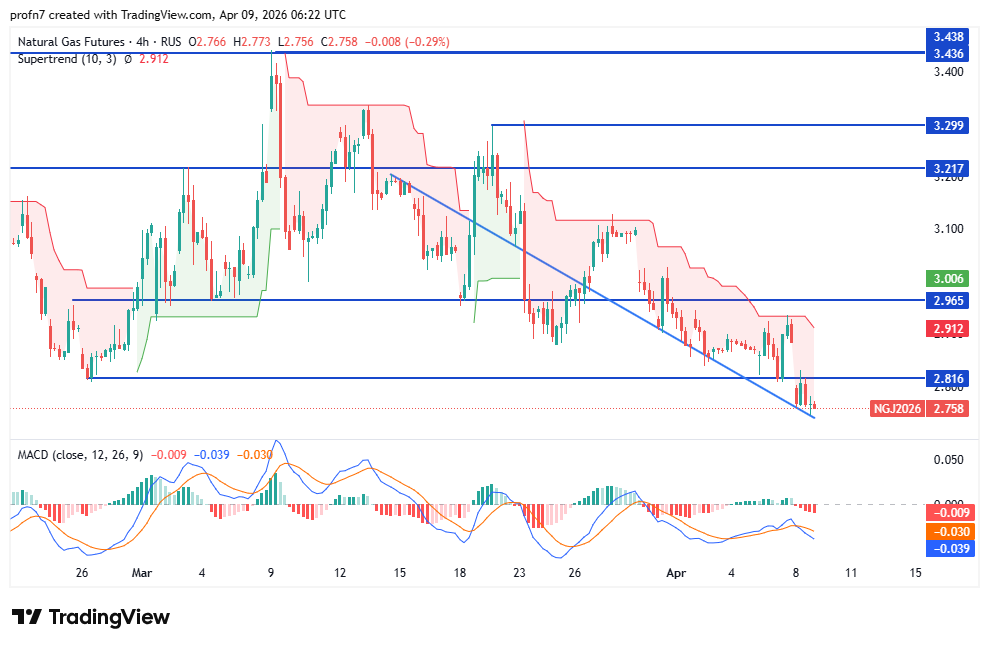989x647 pixels.
Task: Click the Natural Gas Futures title
Action: [71, 42]
